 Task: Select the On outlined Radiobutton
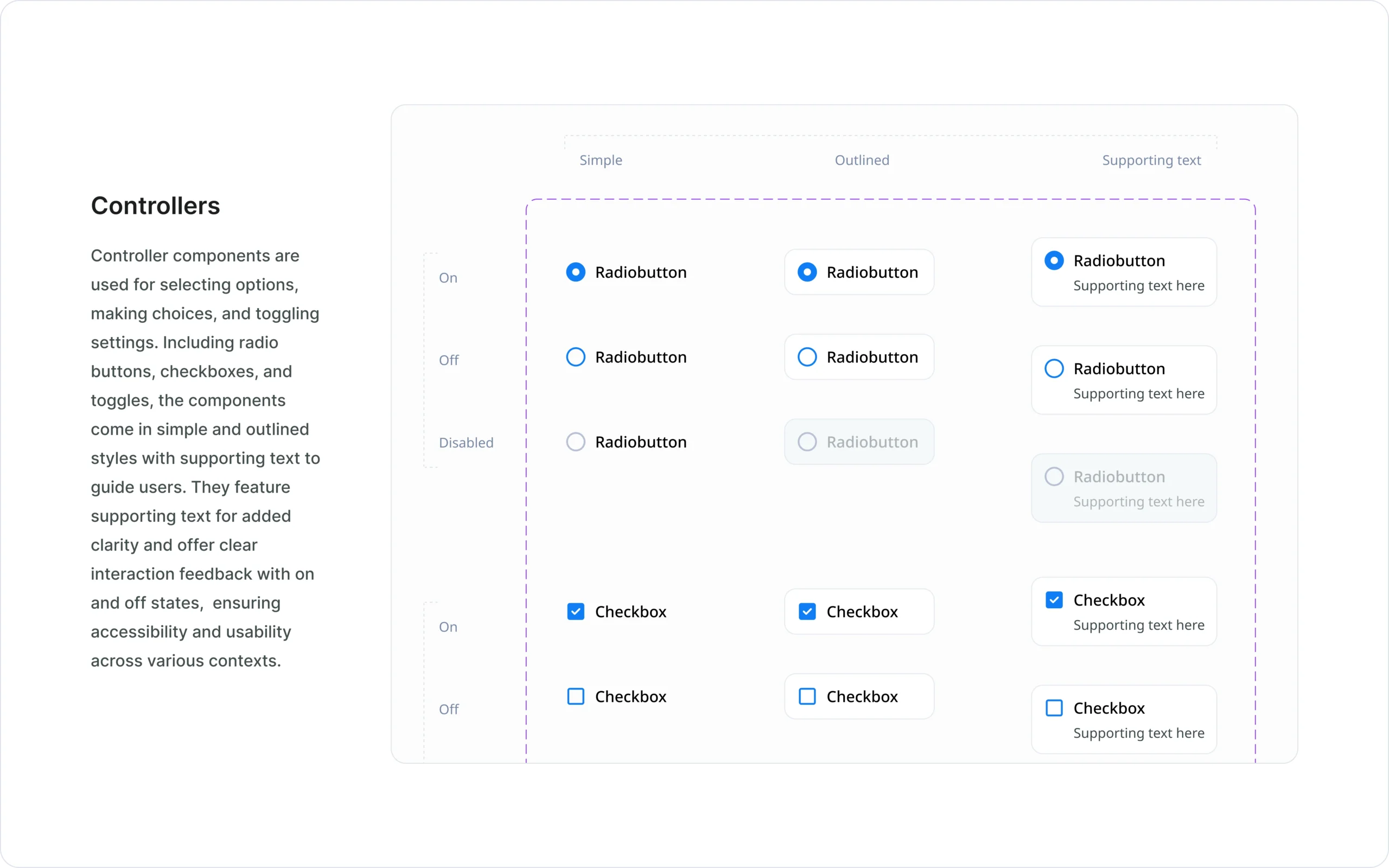pyautogui.click(x=807, y=272)
